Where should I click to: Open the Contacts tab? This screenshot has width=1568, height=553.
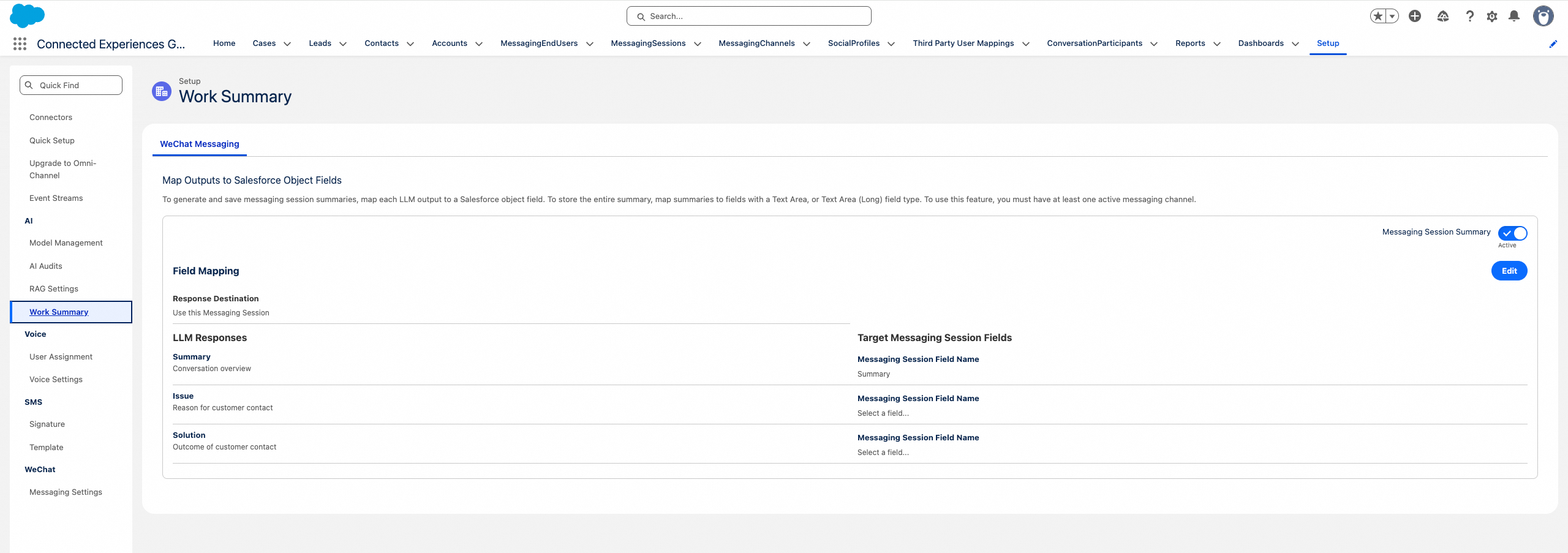tap(382, 43)
